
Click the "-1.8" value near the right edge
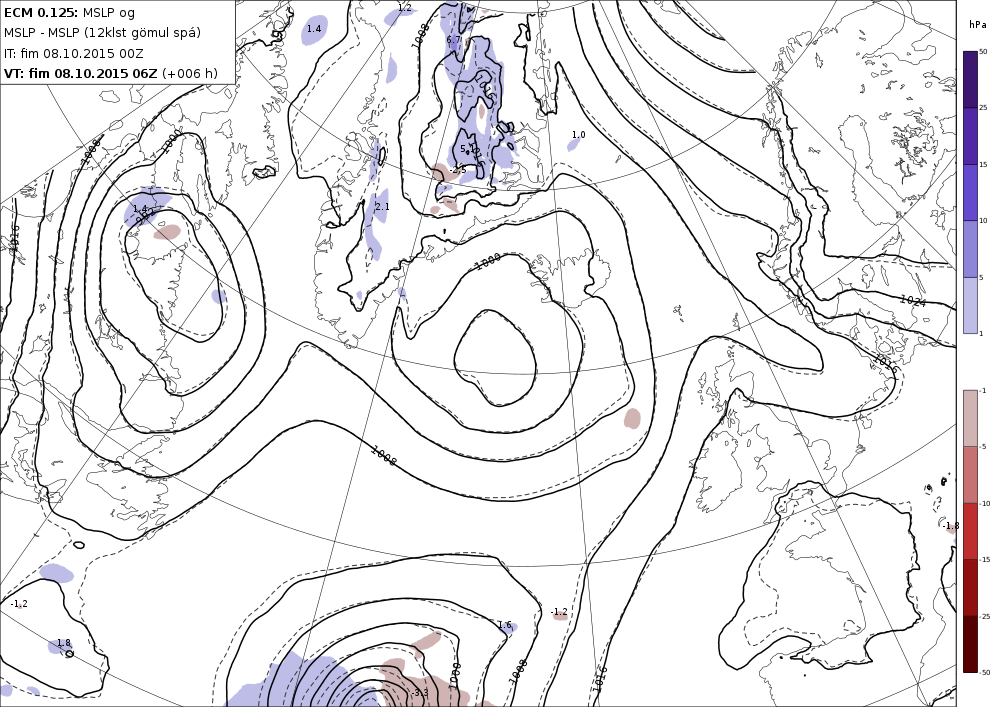(951, 526)
